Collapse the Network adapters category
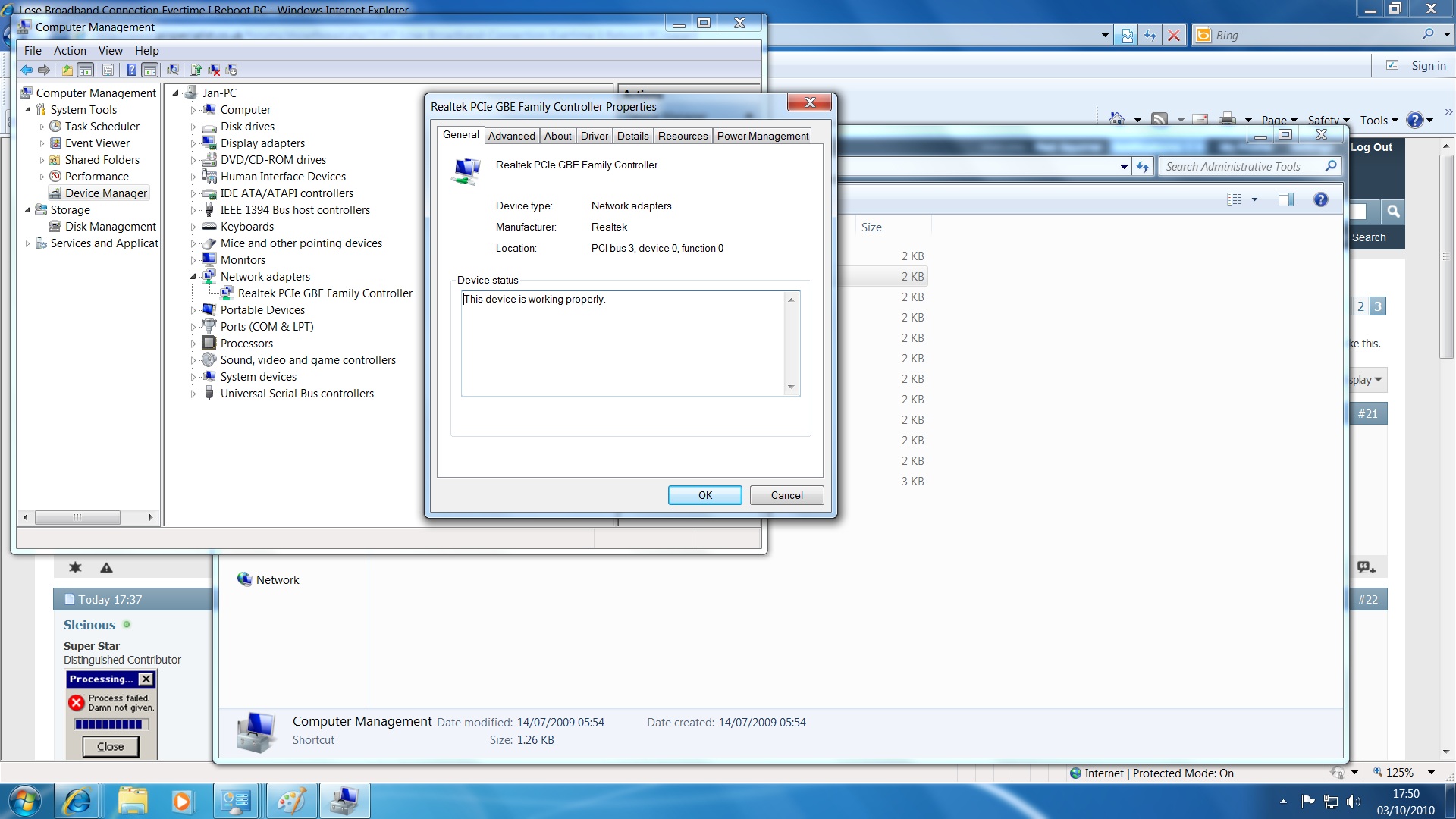This screenshot has width=1456, height=819. point(193,277)
